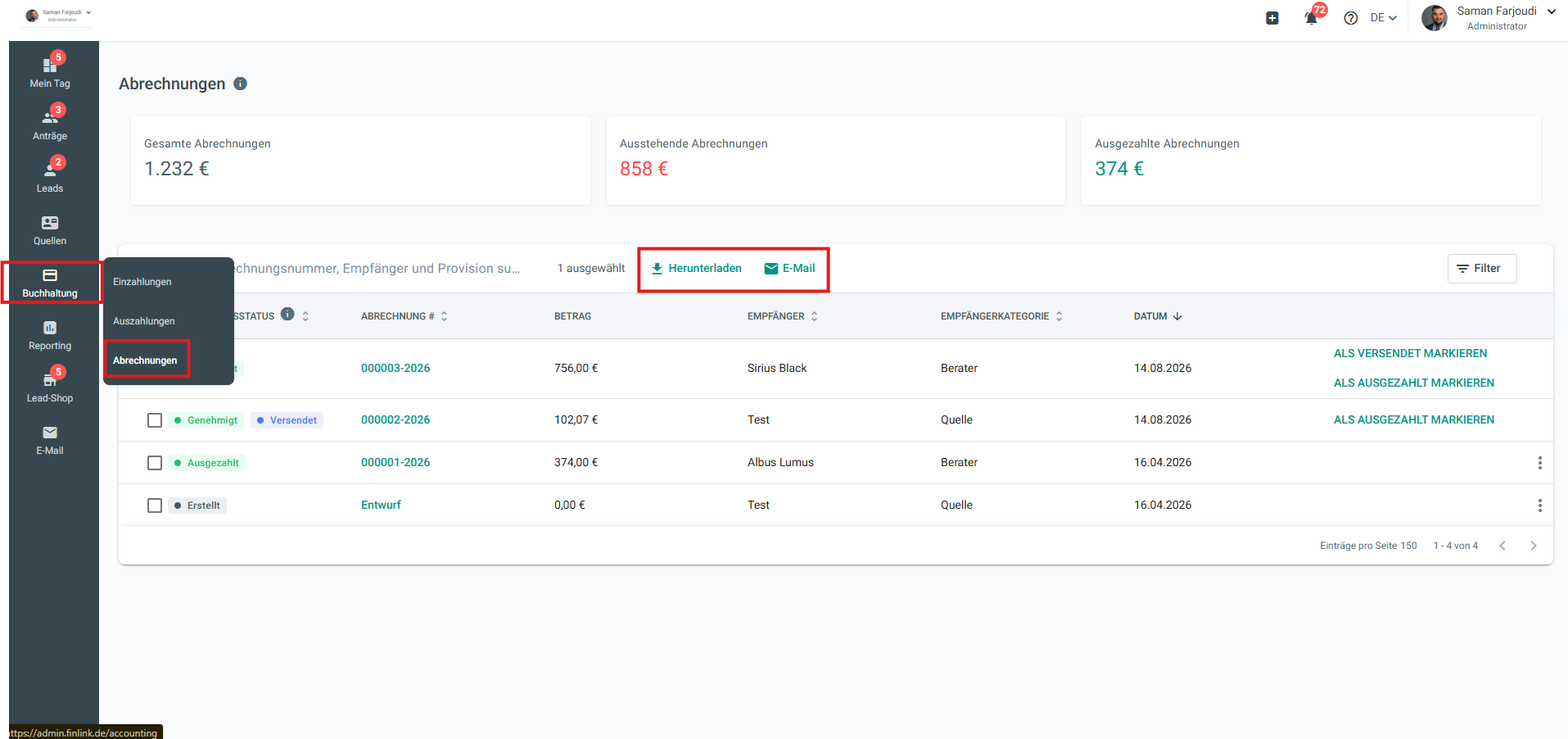The height and width of the screenshot is (739, 1568).
Task: Open the Reporting sidebar icon
Action: [x=50, y=333]
